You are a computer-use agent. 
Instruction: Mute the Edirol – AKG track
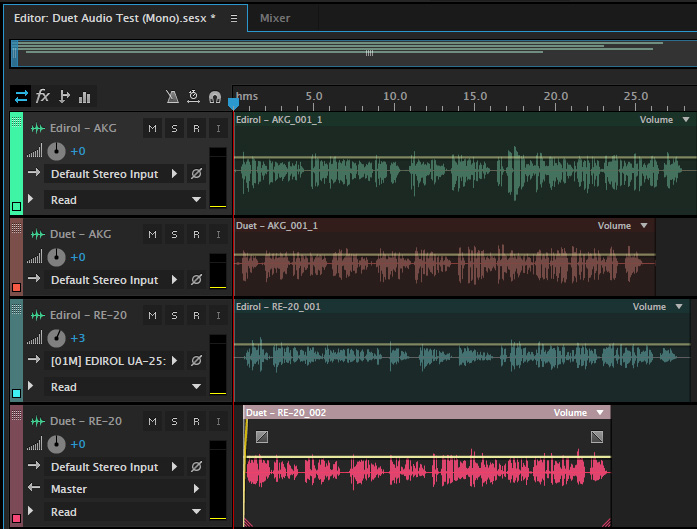coord(152,128)
